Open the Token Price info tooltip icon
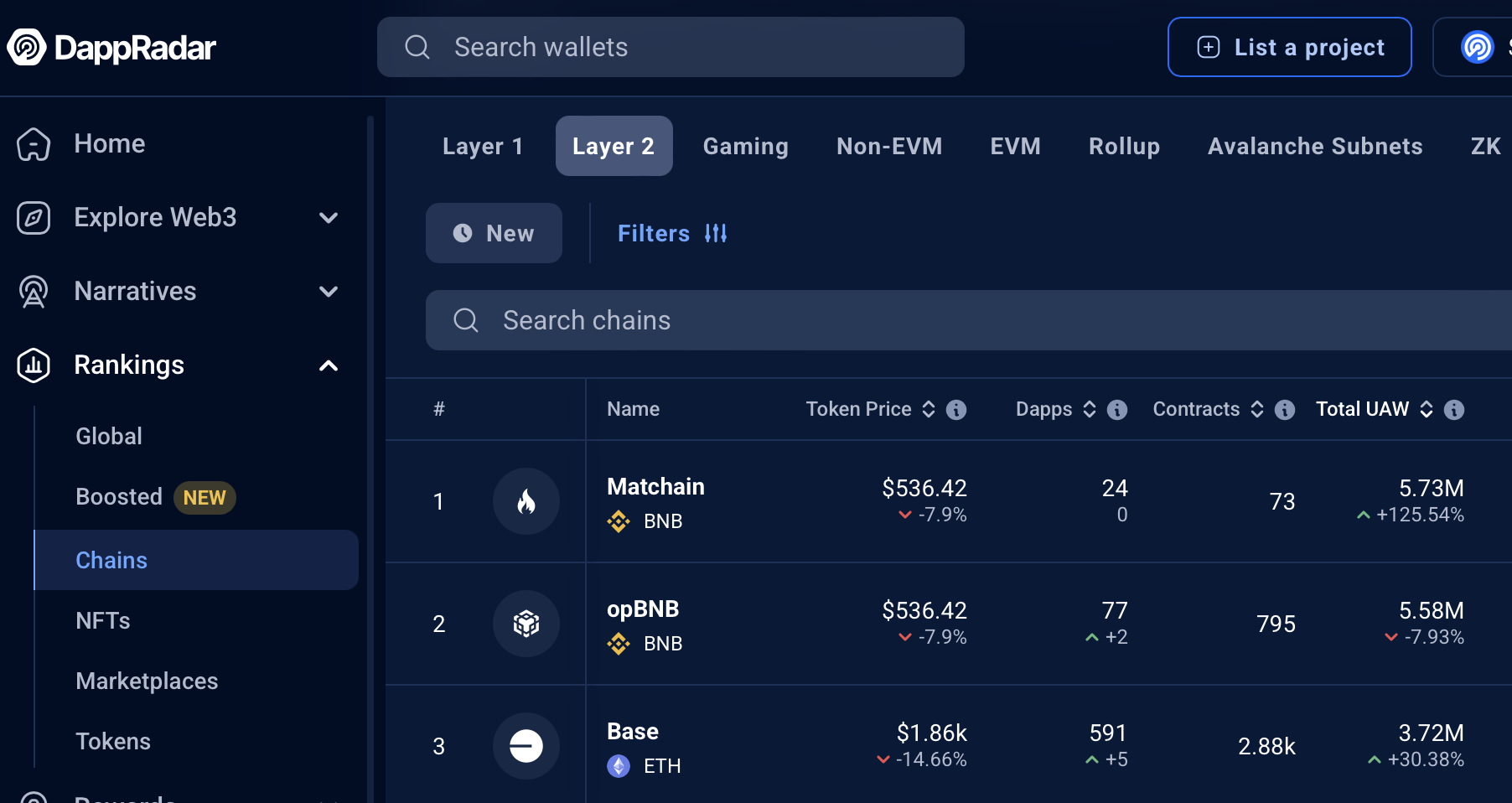Screen dimensions: 1512x803 [956, 409]
